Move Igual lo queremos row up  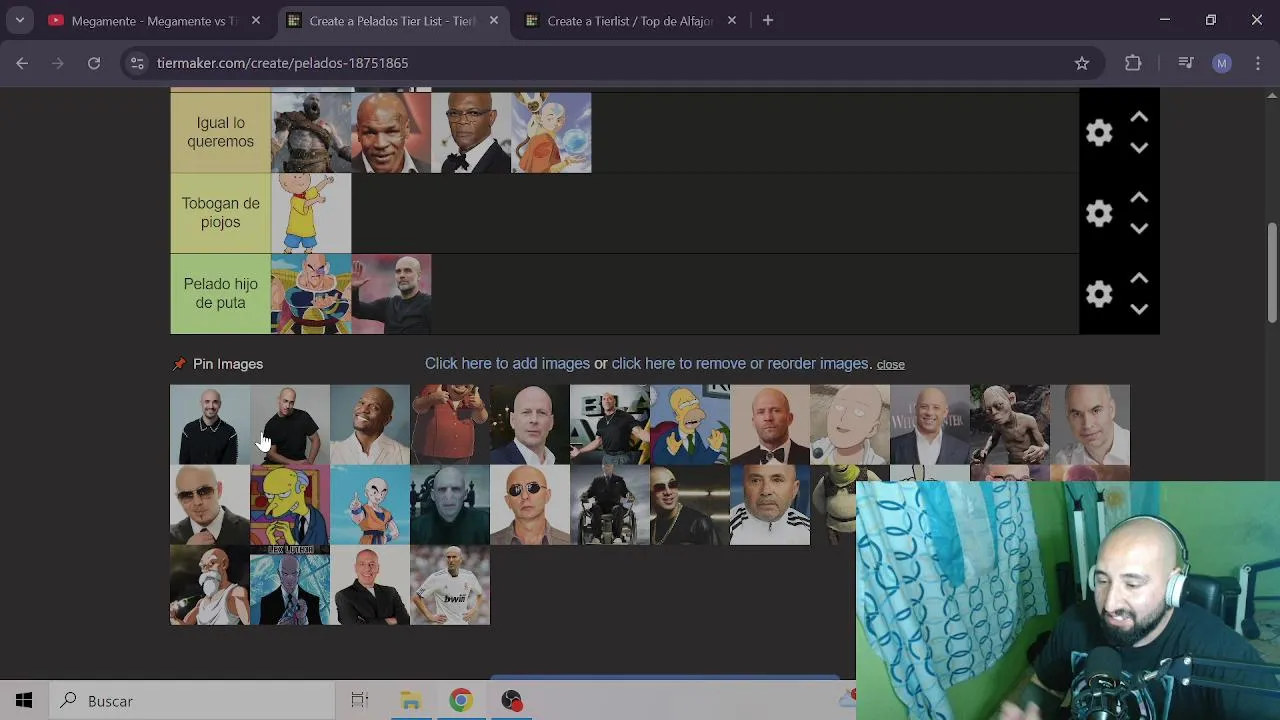click(x=1139, y=117)
